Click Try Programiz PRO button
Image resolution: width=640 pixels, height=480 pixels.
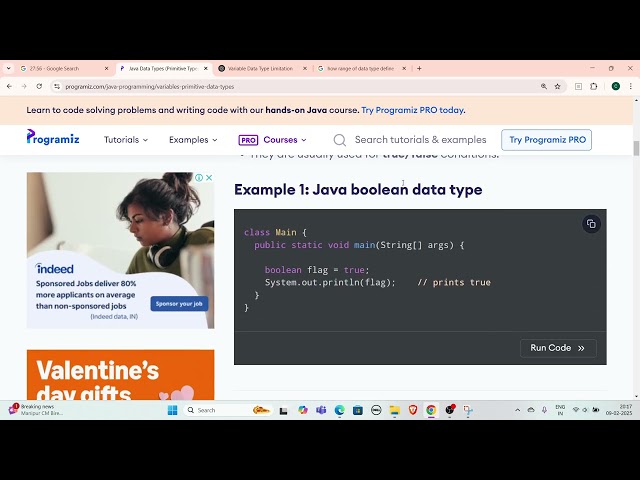[x=547, y=140]
